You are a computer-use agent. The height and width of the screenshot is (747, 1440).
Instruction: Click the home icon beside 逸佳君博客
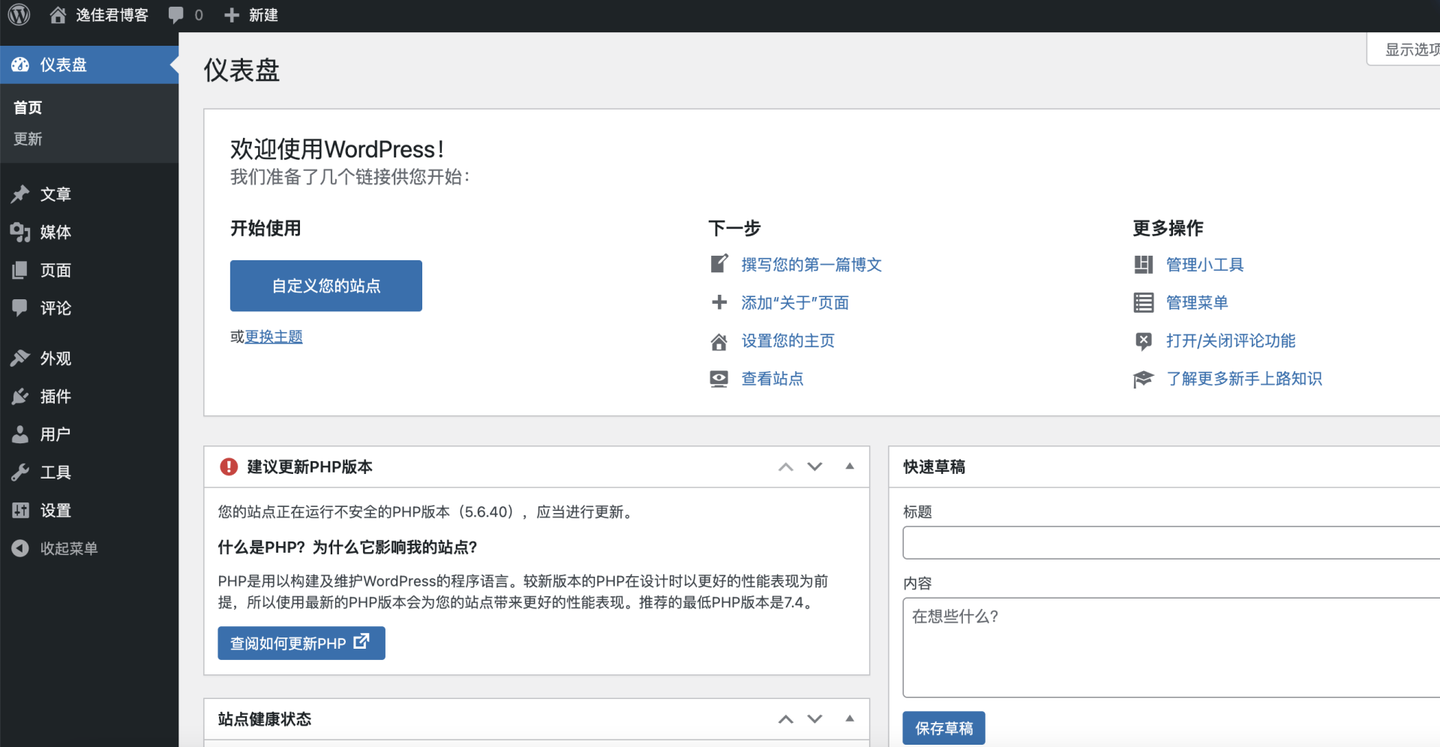pyautogui.click(x=58, y=15)
